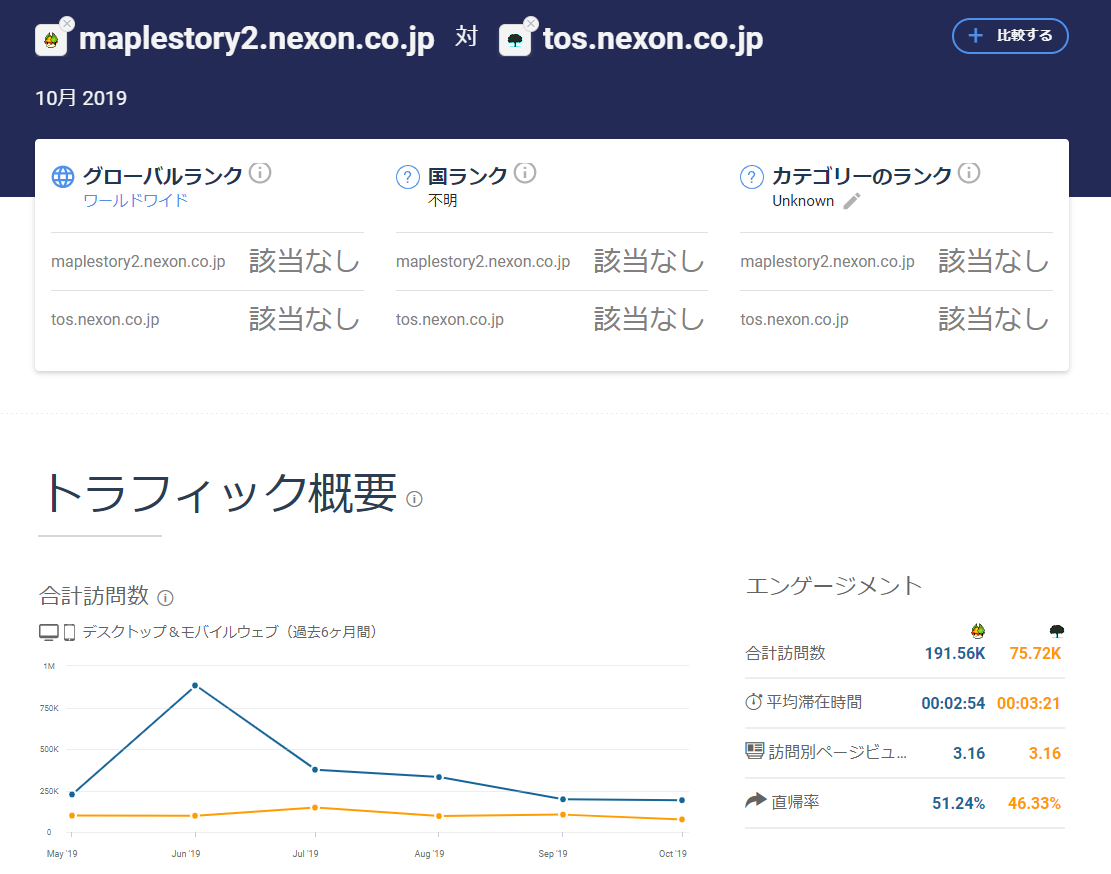Click maplestory2.nexon.co.jp title in header
Viewport: 1111px width, 874px height.
coord(256,38)
